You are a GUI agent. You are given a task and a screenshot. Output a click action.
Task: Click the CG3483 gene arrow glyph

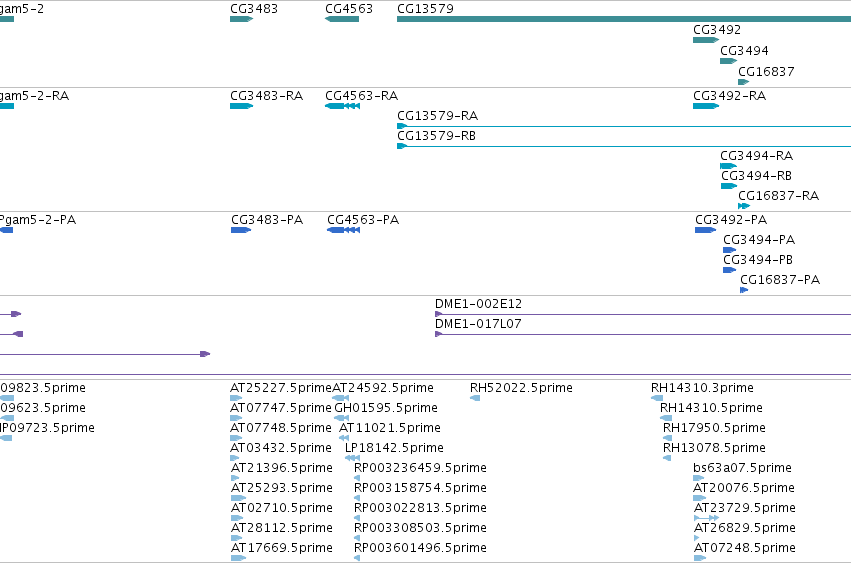pos(242,20)
